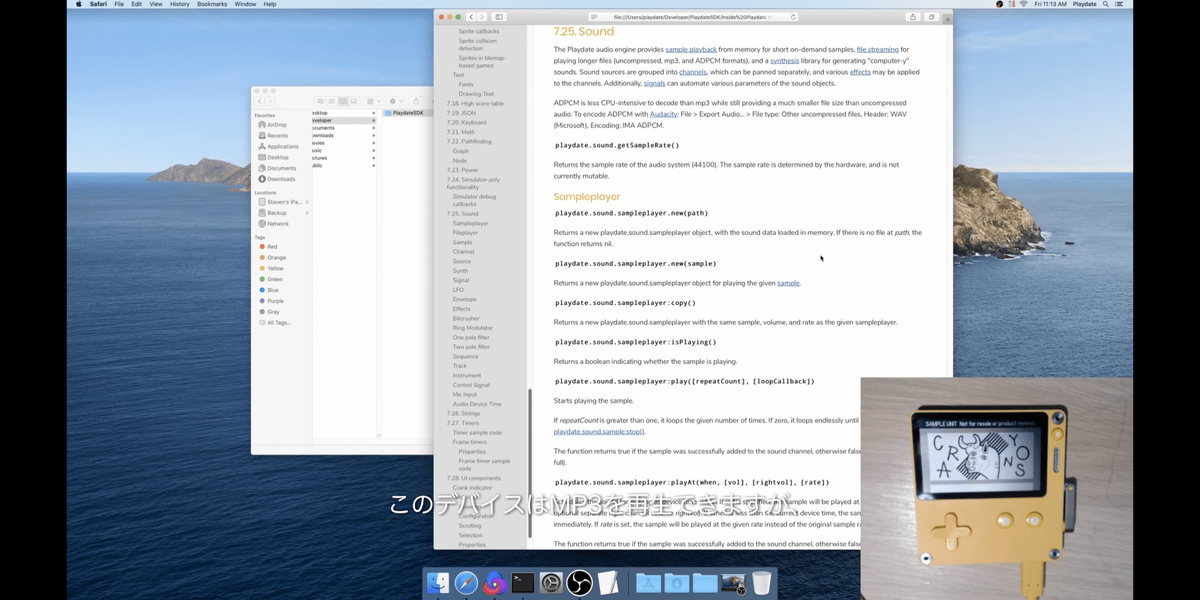
Task: Follow the 'sample playback' hyperlink
Action: point(691,49)
